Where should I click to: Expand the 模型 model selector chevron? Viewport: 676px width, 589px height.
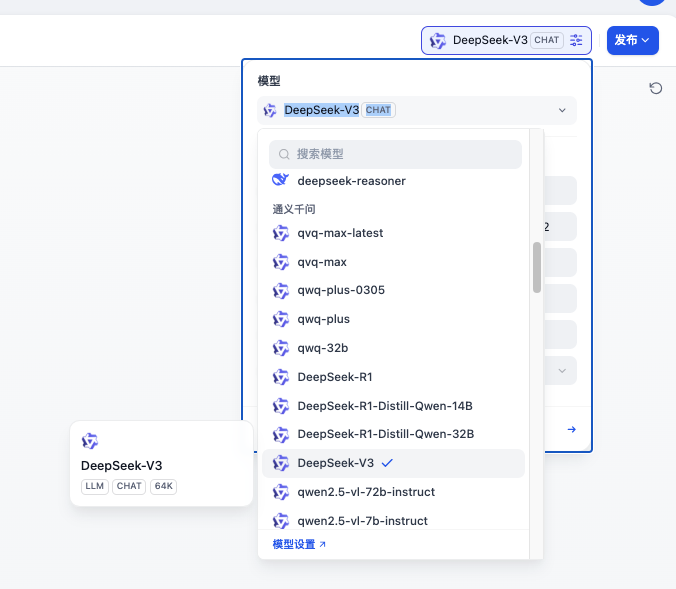pos(562,110)
